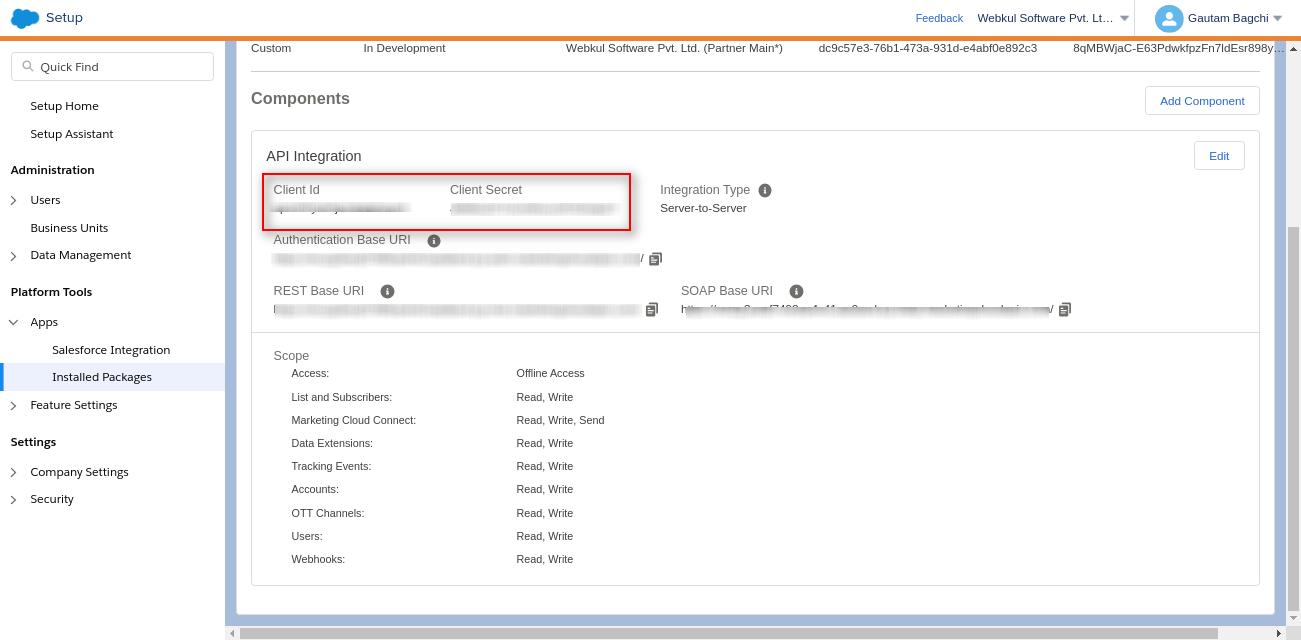Click into the Quick Find field
Image resolution: width=1301 pixels, height=640 pixels.
[112, 67]
